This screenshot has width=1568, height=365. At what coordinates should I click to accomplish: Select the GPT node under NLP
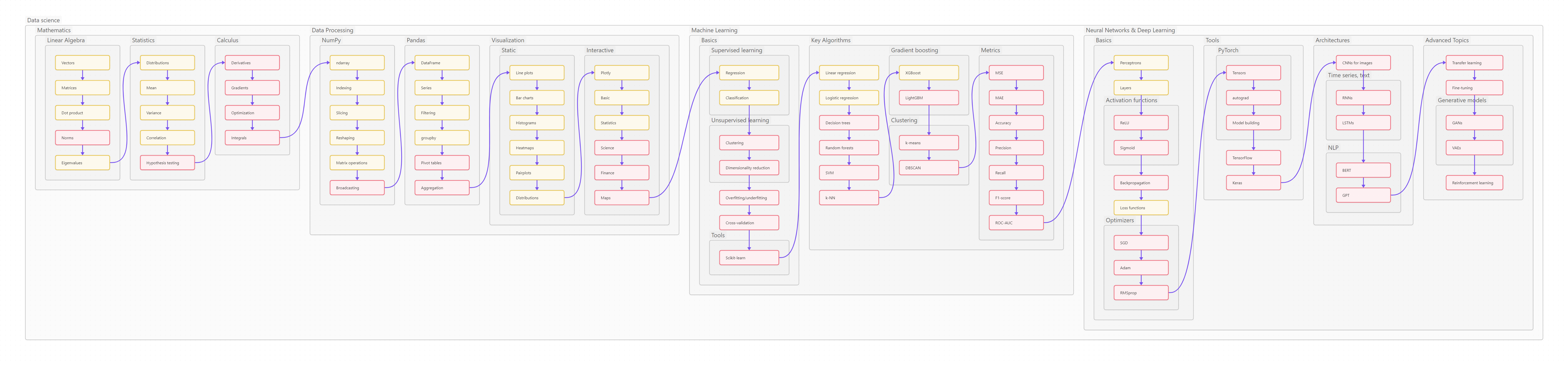click(1362, 195)
